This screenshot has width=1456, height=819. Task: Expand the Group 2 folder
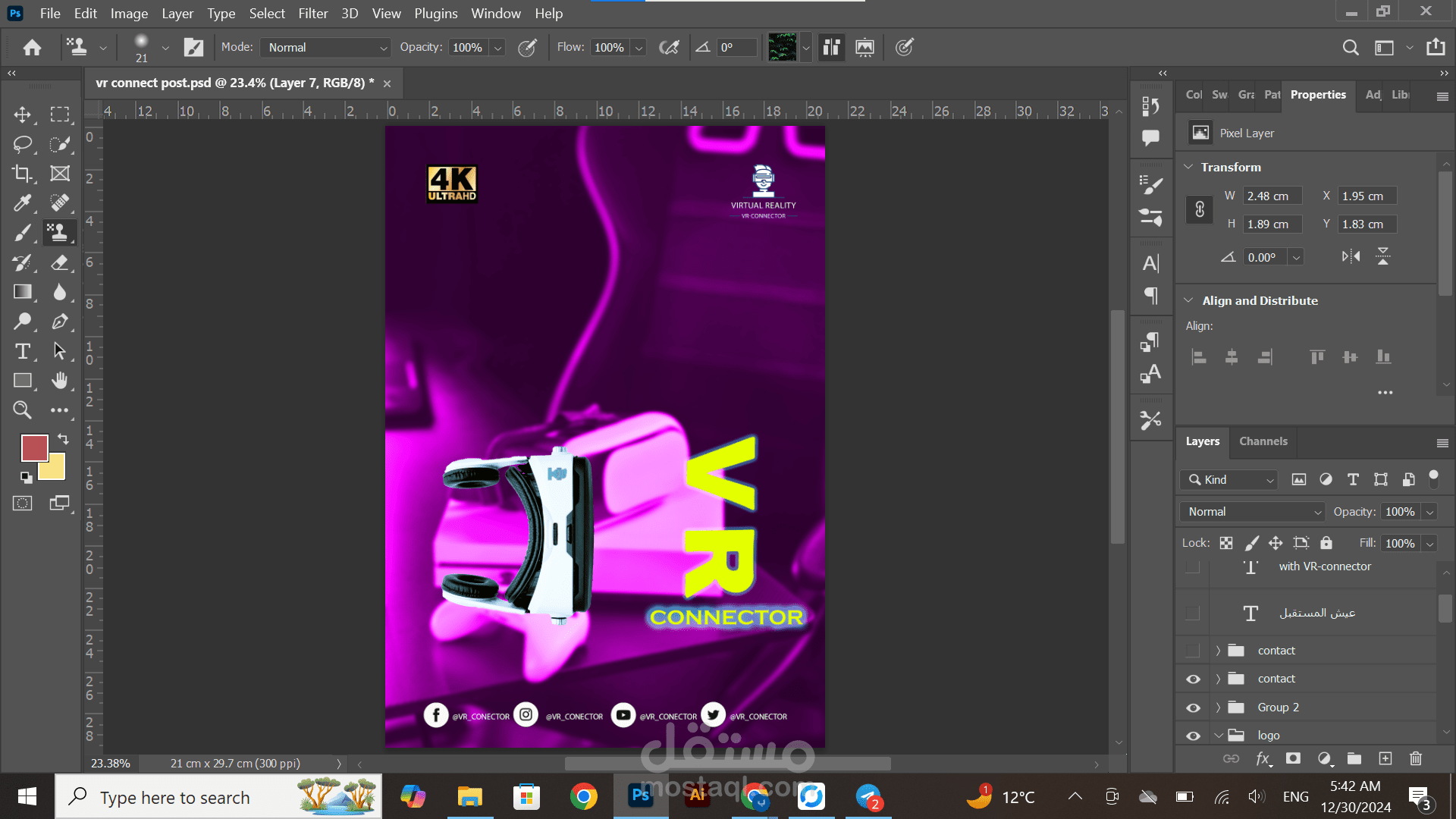click(1218, 708)
